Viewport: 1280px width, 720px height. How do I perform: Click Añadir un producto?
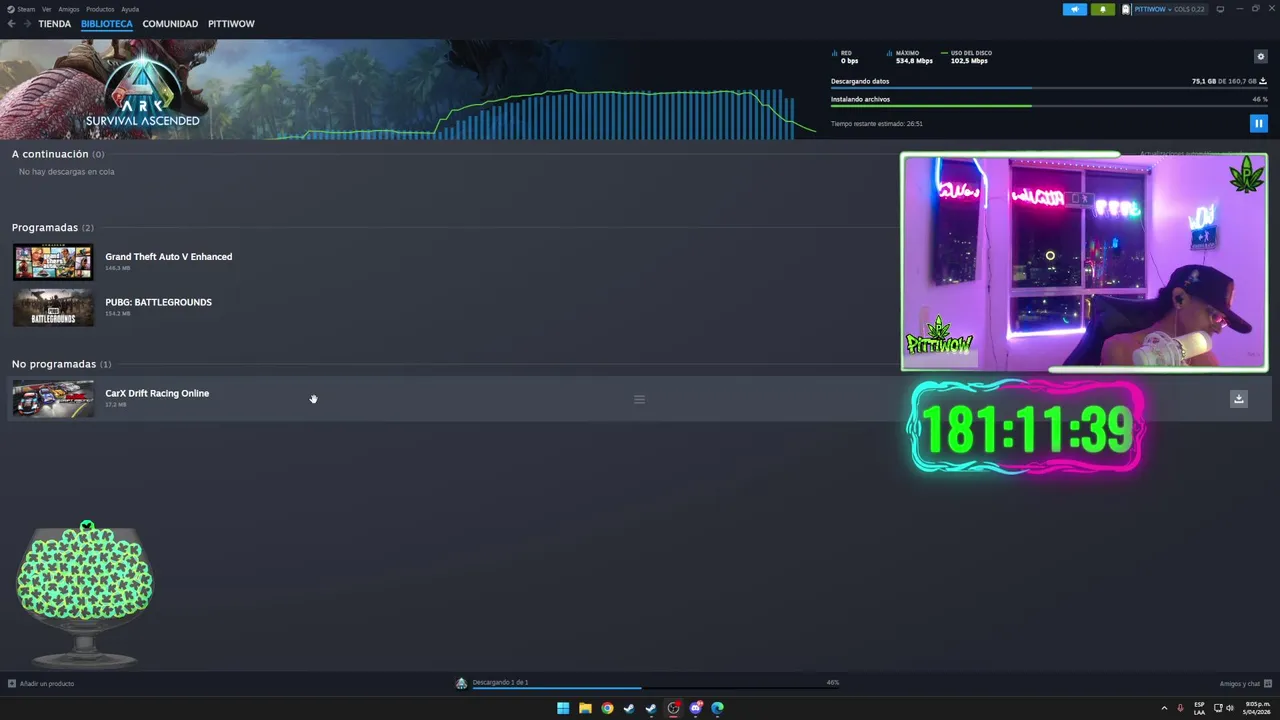click(41, 683)
